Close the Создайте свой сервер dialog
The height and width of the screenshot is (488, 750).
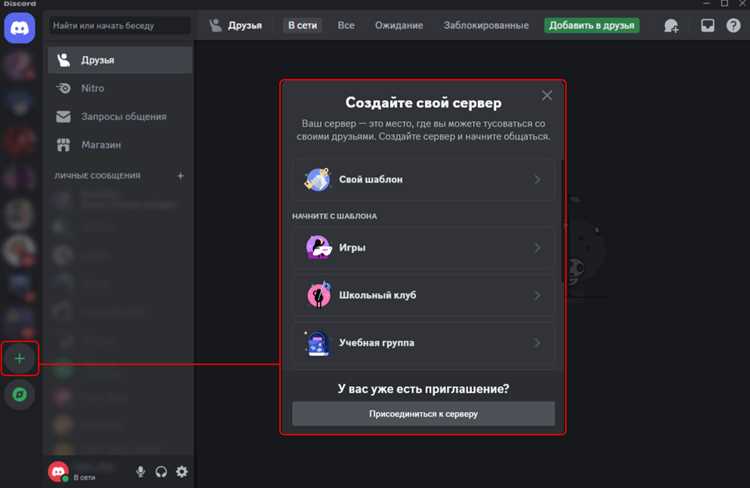click(x=547, y=96)
